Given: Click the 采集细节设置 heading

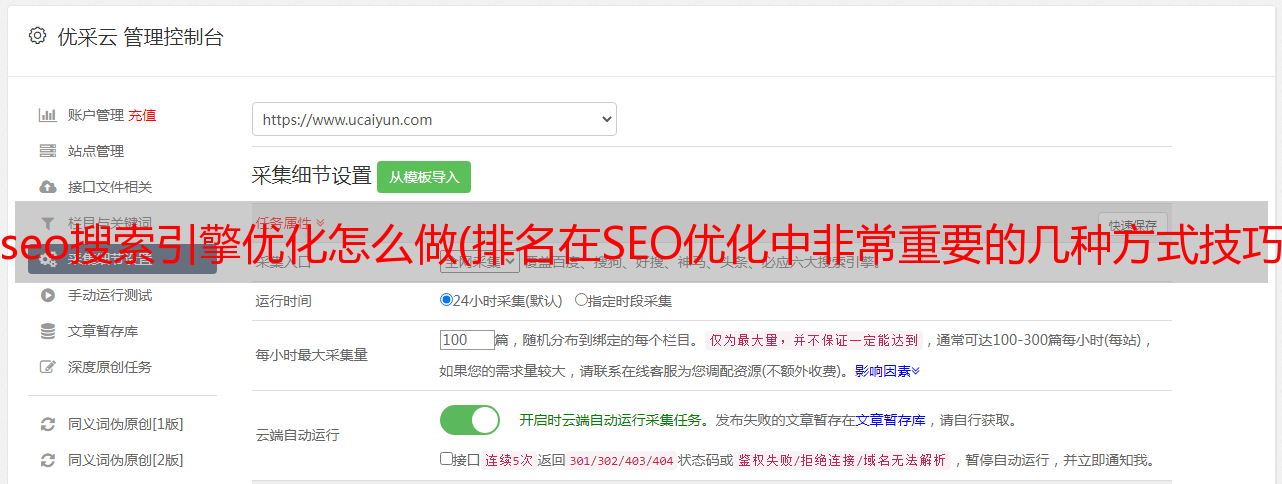Looking at the screenshot, I should pyautogui.click(x=312, y=176).
